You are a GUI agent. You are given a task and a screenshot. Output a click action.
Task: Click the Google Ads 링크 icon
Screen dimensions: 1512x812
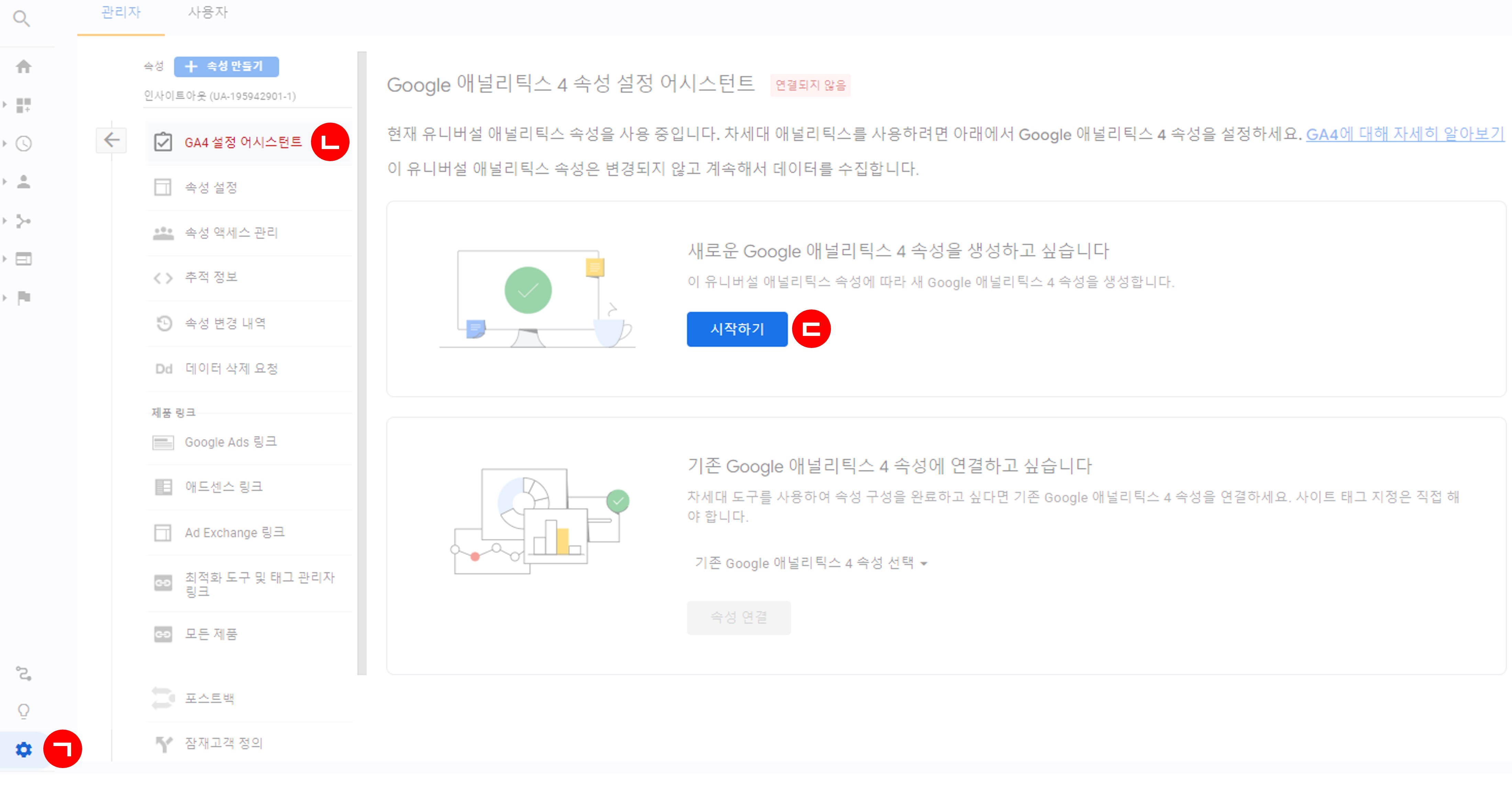tap(163, 442)
